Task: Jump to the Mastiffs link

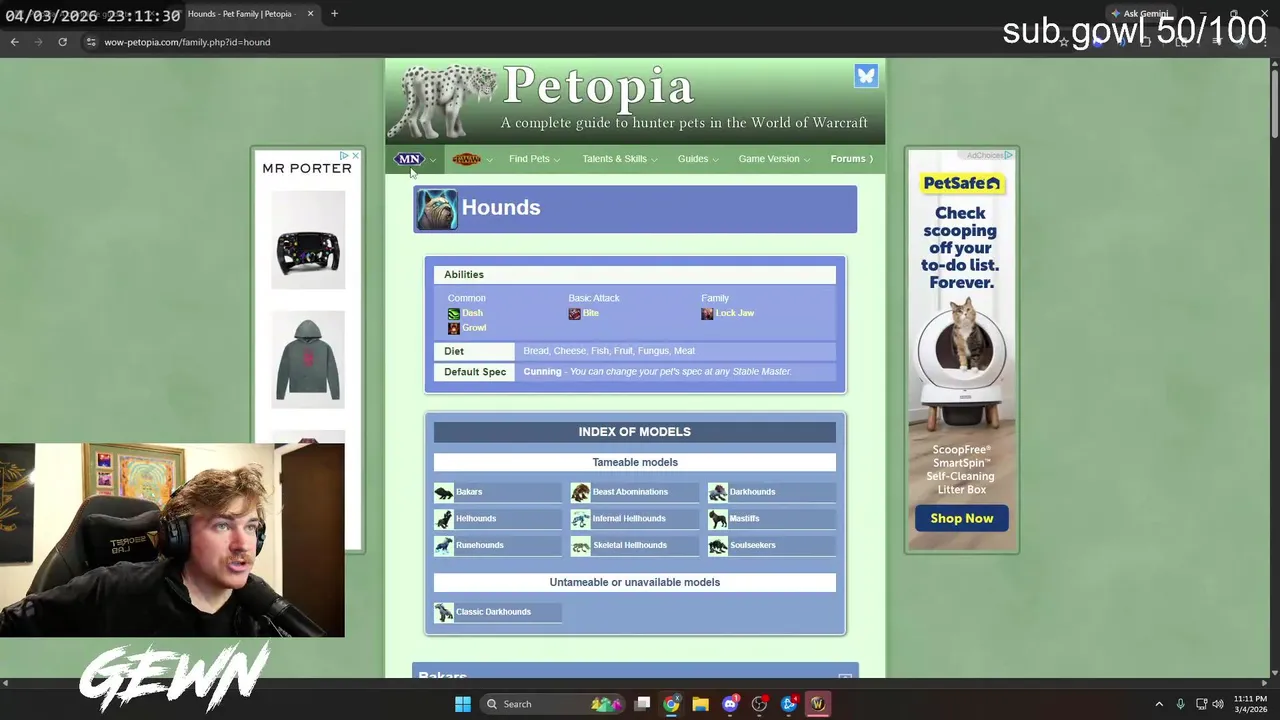Action: click(x=744, y=519)
